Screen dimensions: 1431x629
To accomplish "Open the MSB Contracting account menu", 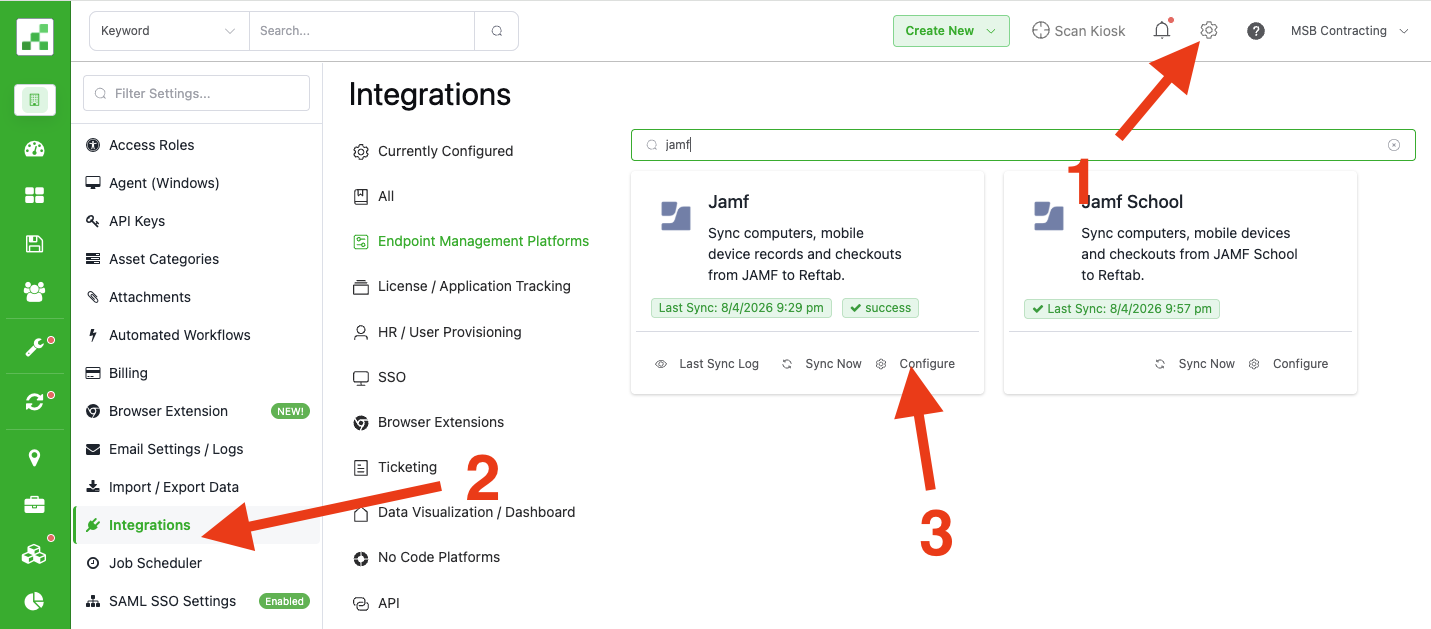I will (x=1349, y=31).
